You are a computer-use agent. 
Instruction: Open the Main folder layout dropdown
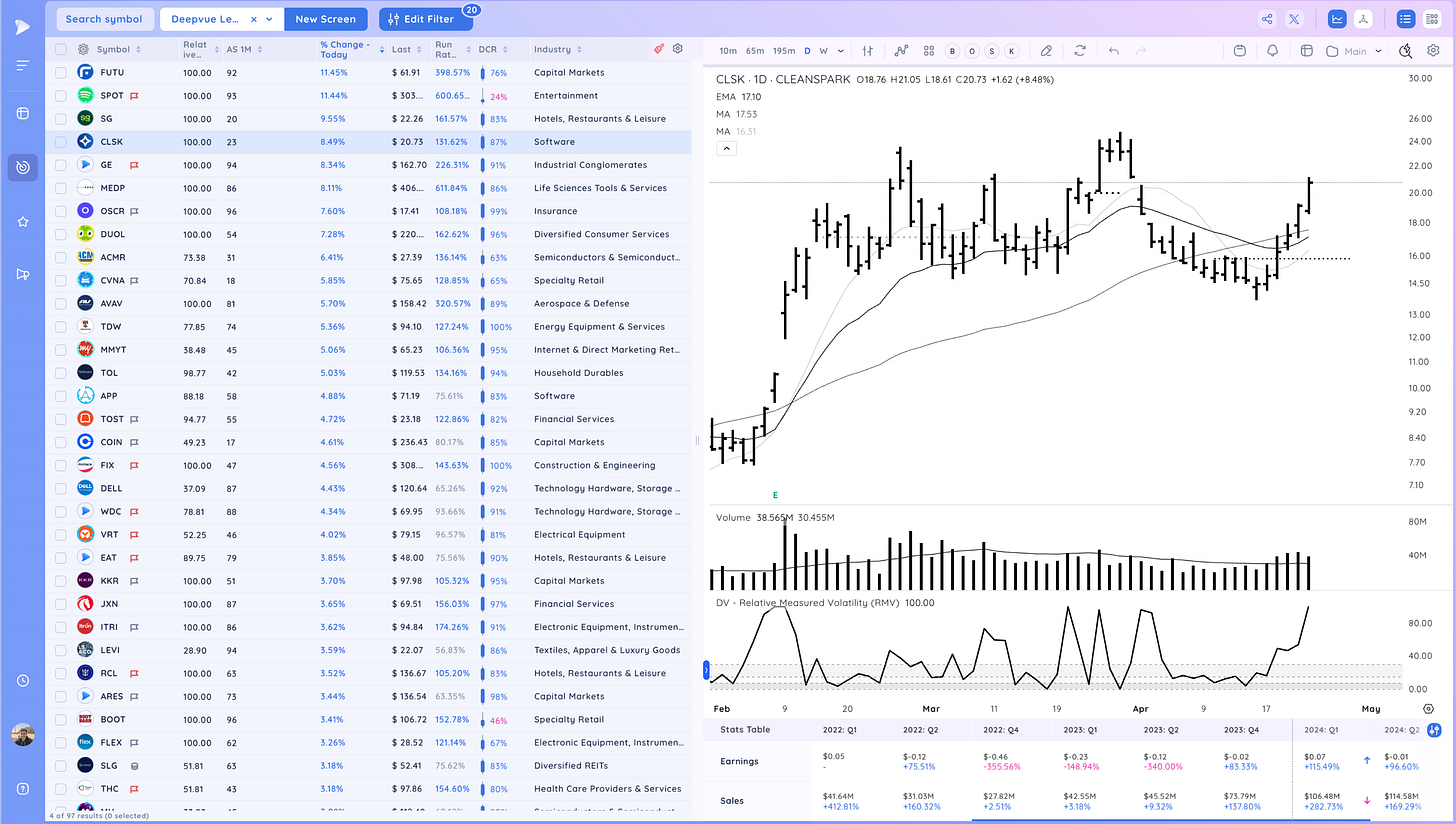click(x=1355, y=51)
